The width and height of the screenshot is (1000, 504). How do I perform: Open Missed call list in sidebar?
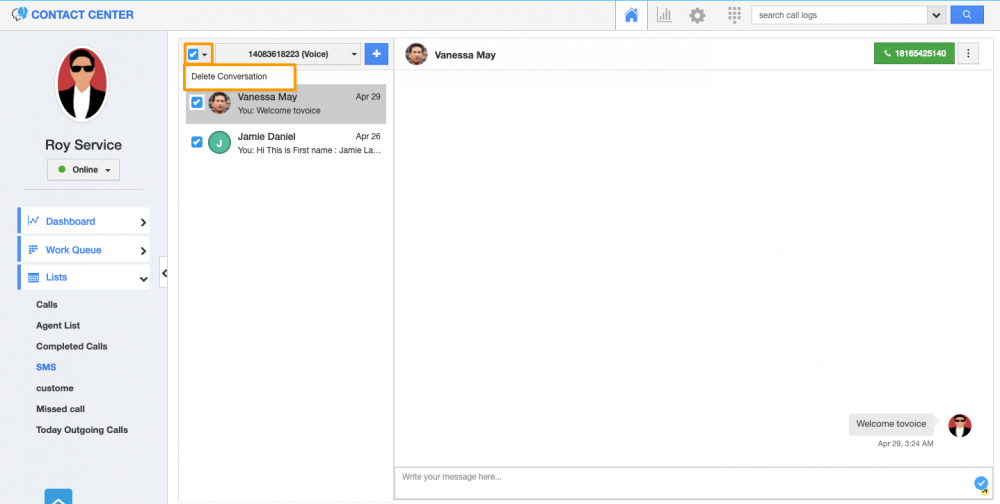pyautogui.click(x=60, y=409)
